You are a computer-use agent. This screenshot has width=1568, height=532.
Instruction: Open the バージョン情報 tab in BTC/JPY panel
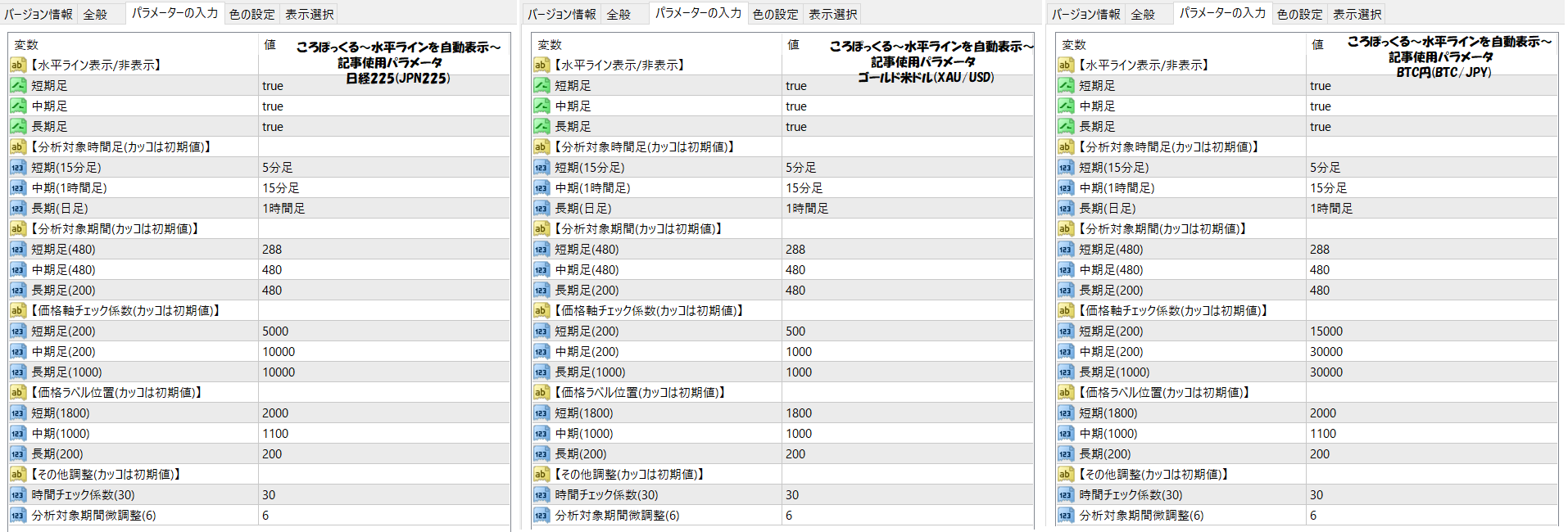click(x=1086, y=14)
